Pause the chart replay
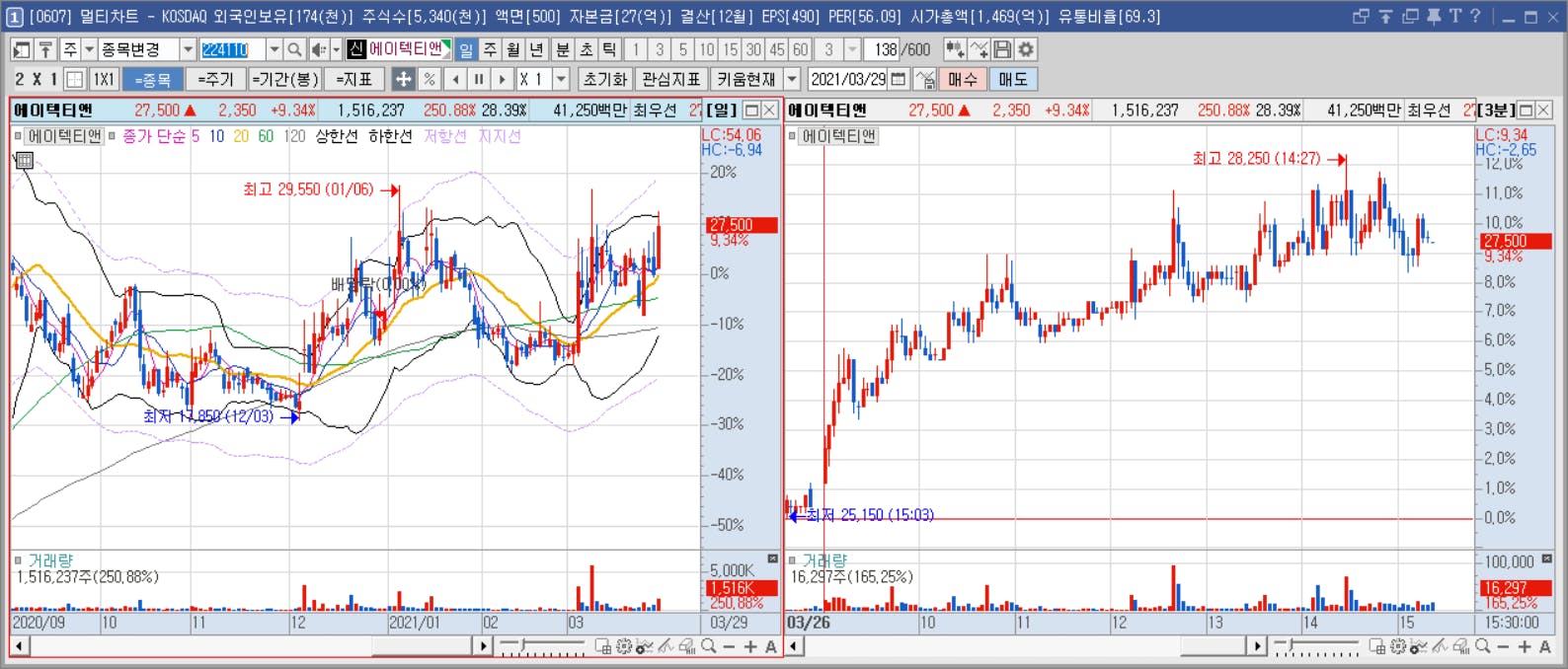The image size is (1568, 669). point(479,79)
